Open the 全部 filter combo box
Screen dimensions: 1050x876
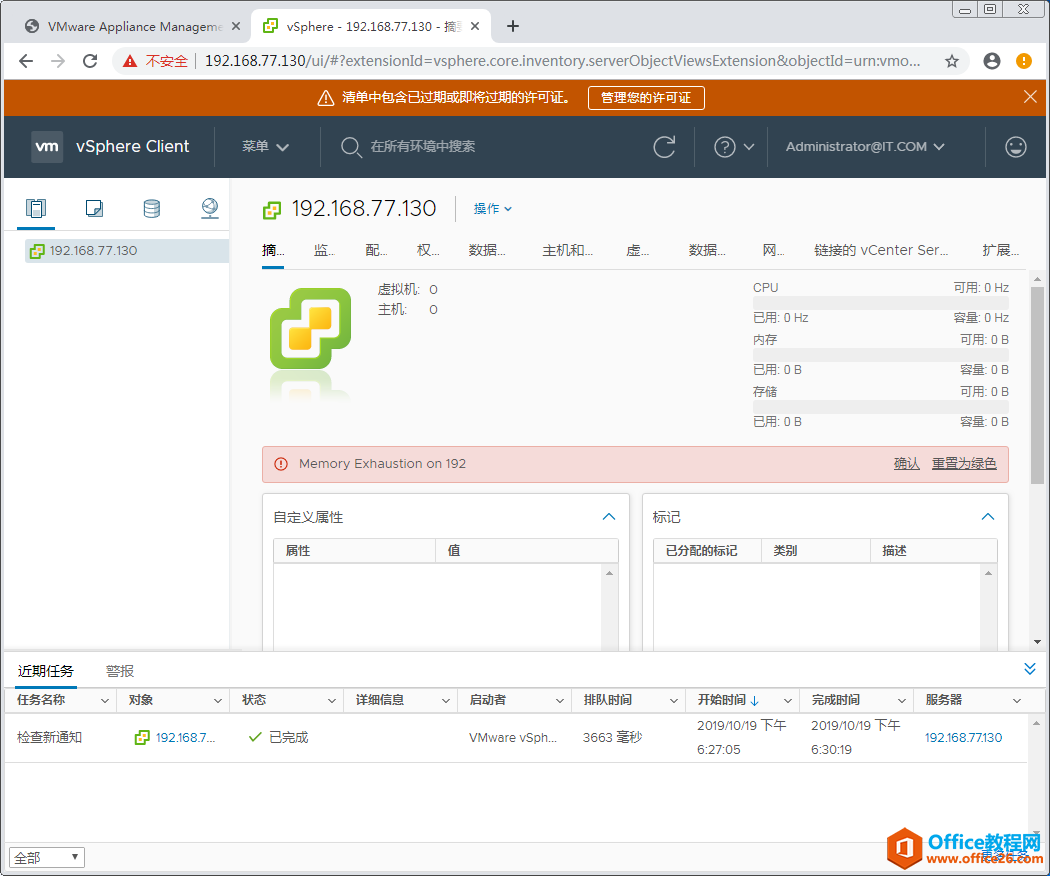(47, 857)
